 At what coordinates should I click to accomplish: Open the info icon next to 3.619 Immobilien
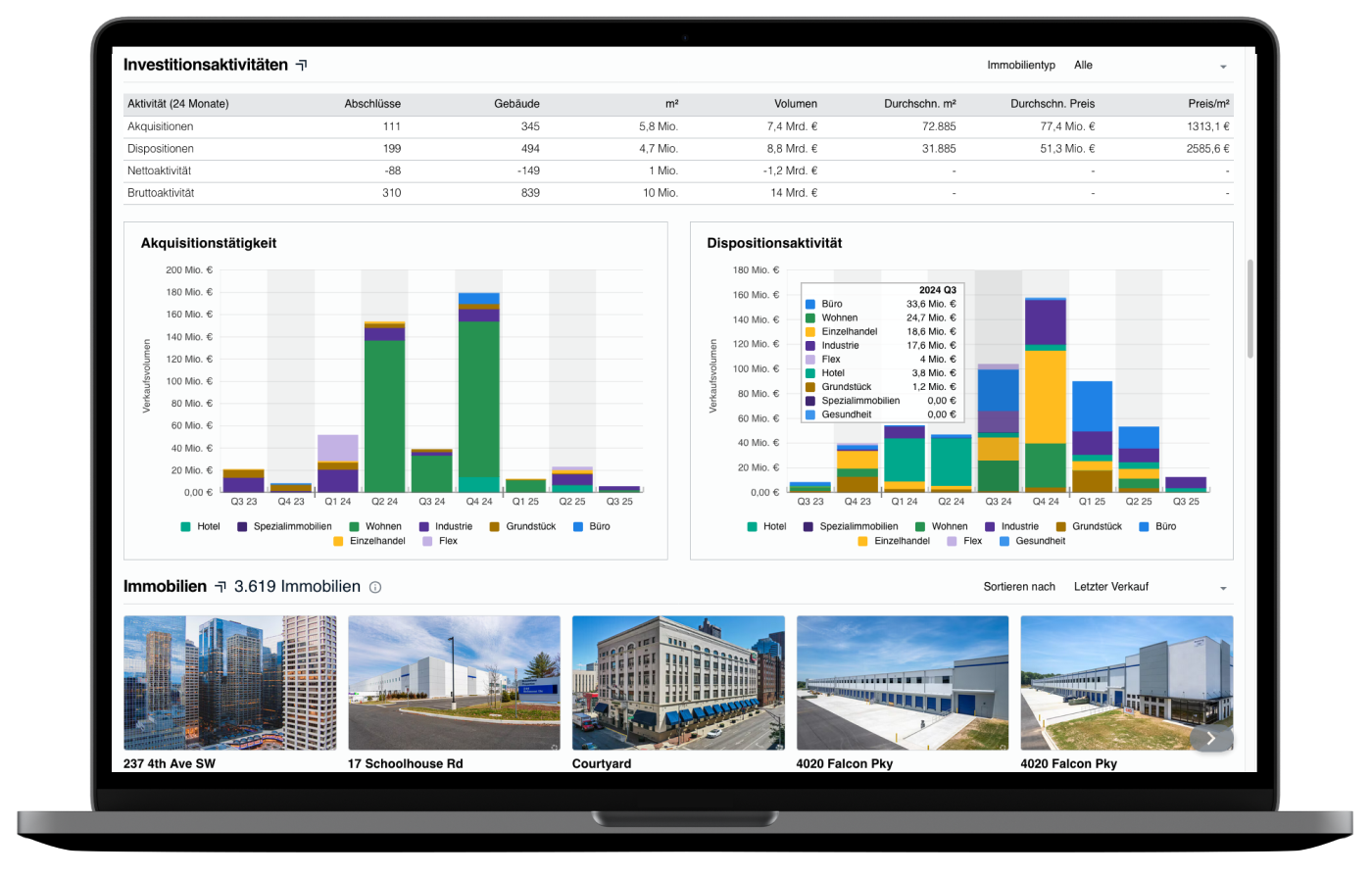[374, 588]
